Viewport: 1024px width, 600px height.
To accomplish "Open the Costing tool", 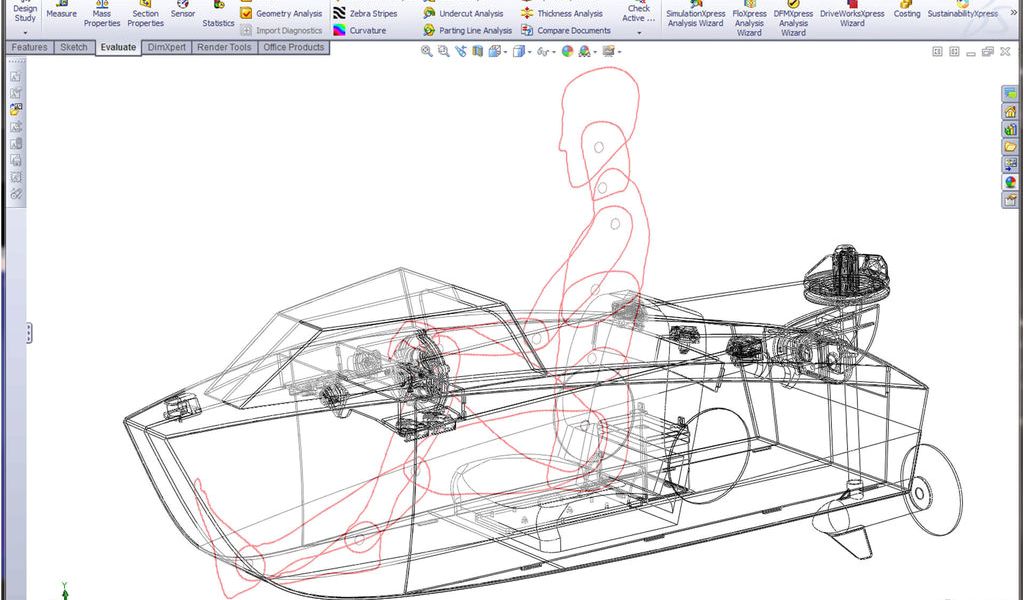I will (x=906, y=10).
